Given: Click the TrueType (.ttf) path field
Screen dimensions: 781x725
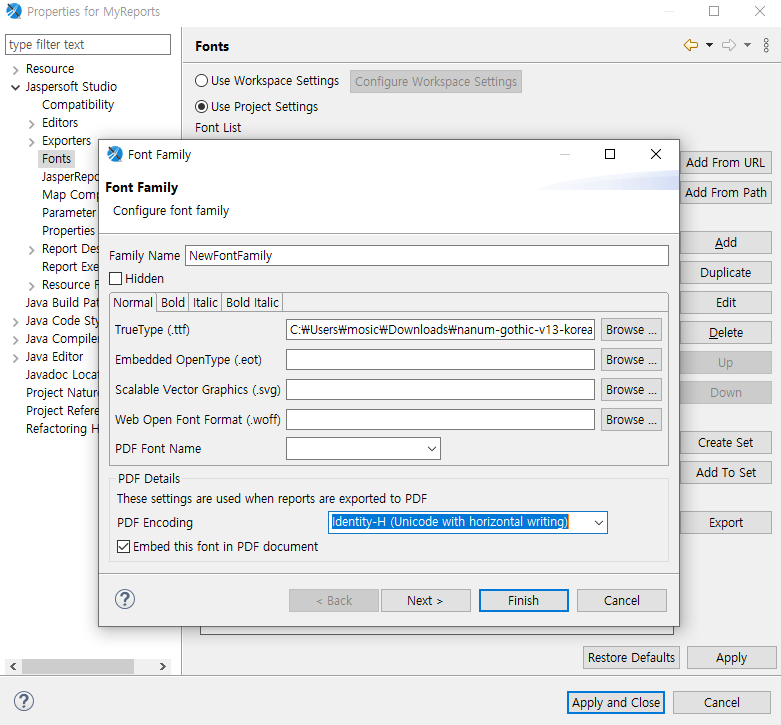Looking at the screenshot, I should pos(440,330).
